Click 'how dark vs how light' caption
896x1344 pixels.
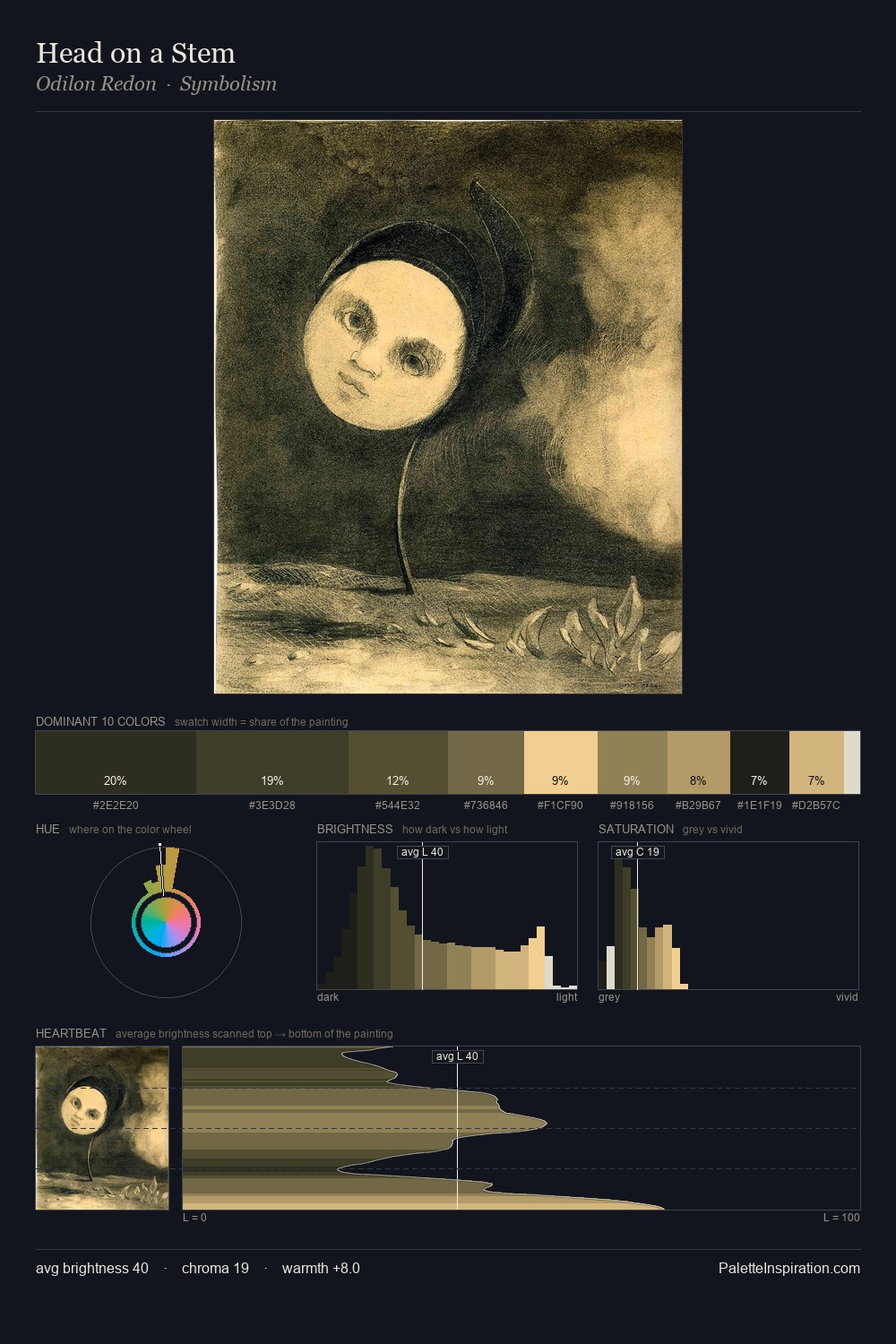pyautogui.click(x=455, y=830)
